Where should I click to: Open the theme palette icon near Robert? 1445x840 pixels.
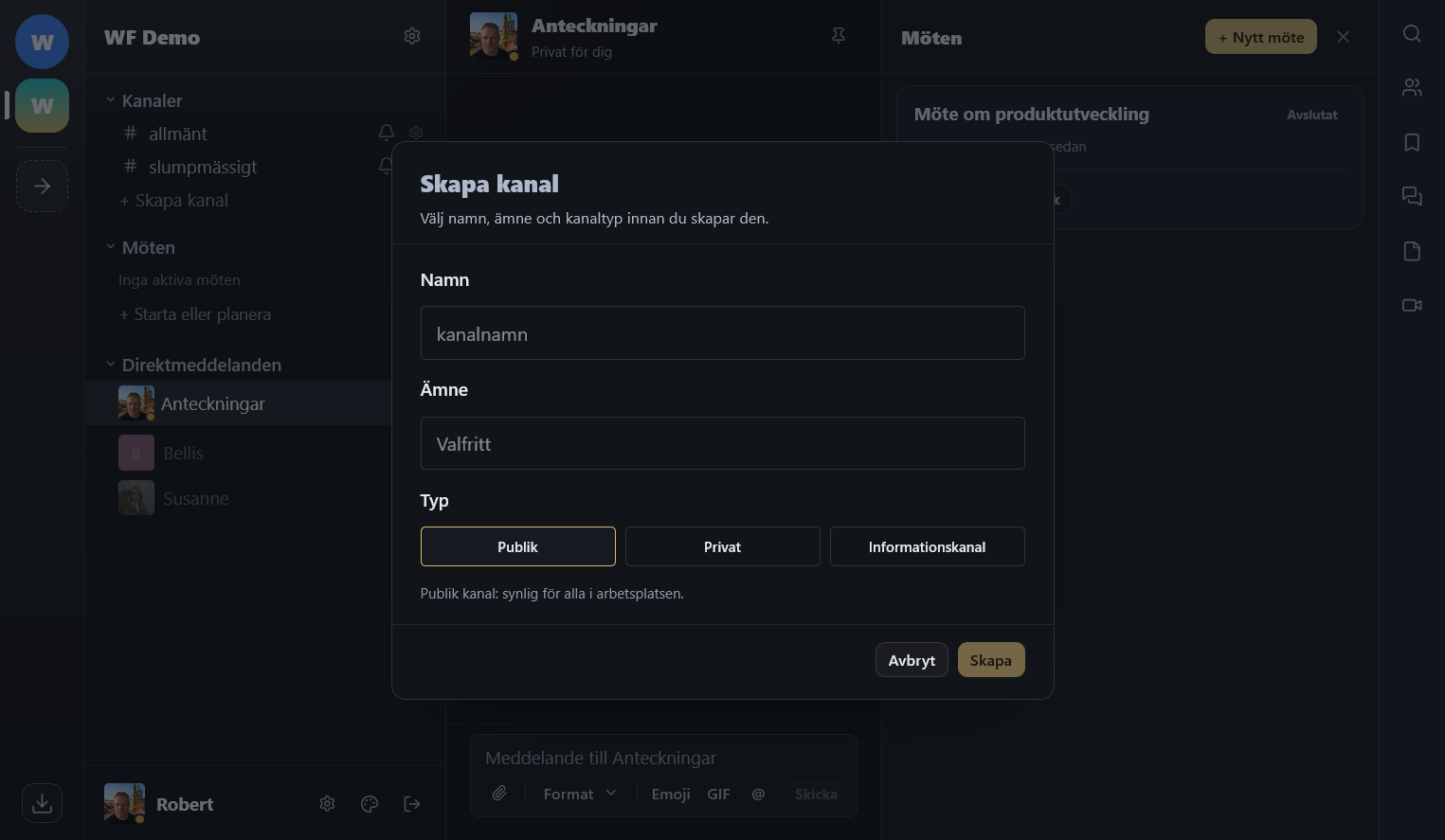[370, 804]
